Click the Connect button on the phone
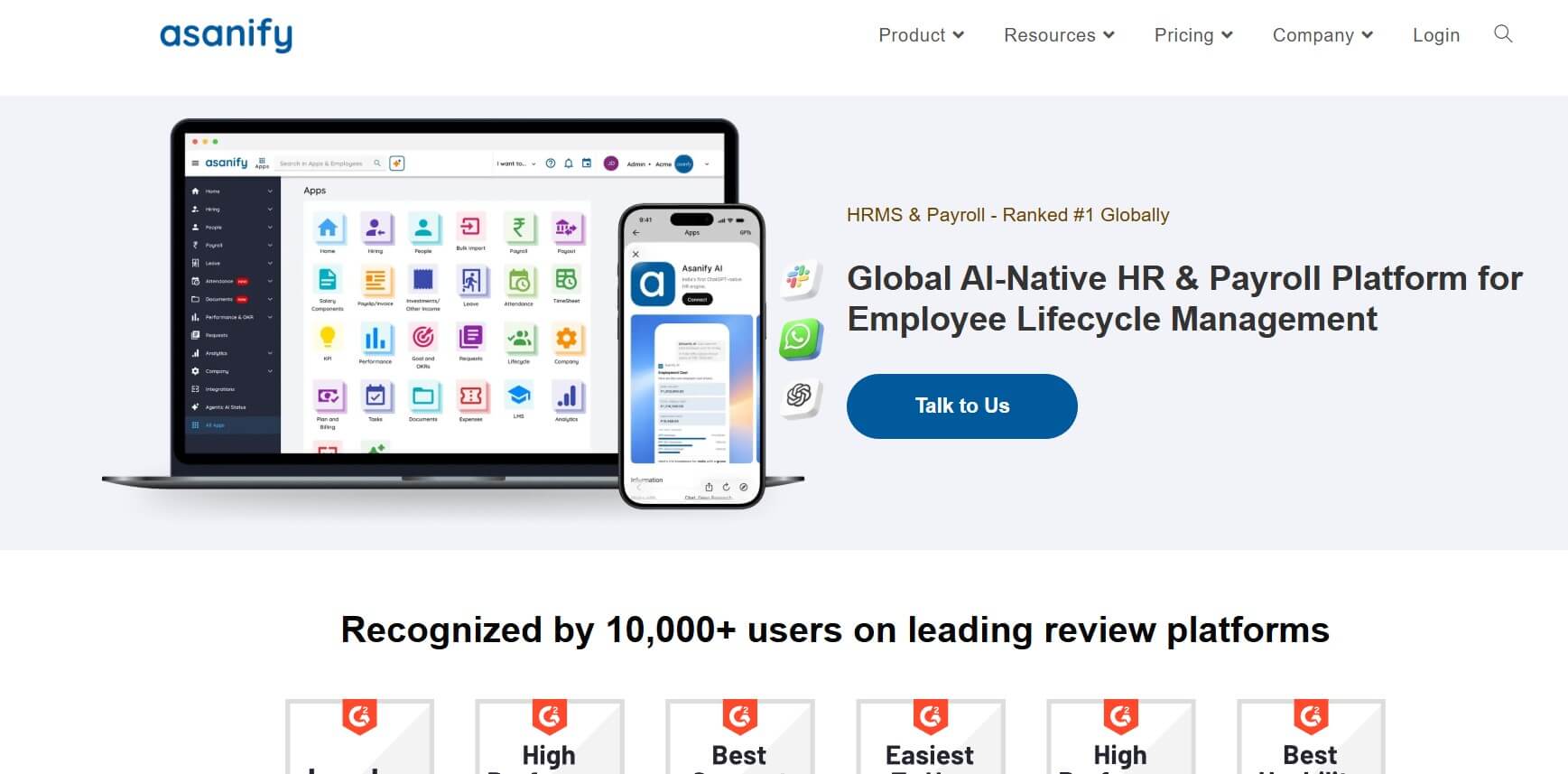This screenshot has height=774, width=1568. [697, 299]
